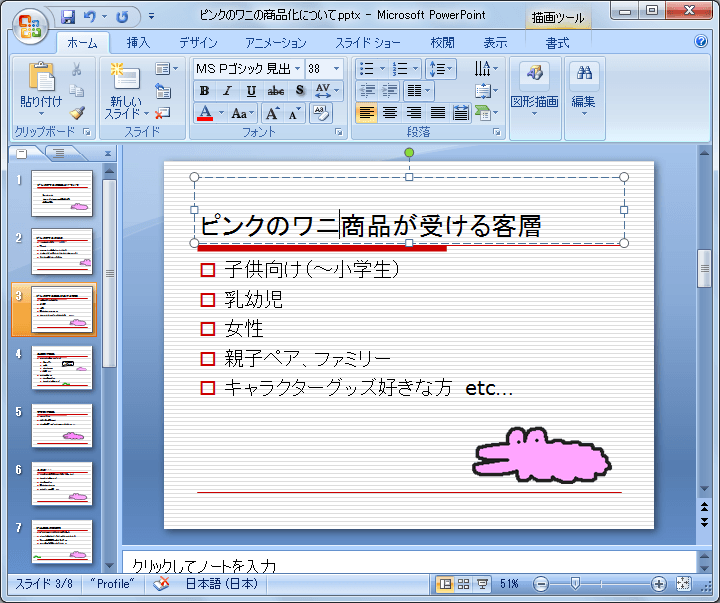Align text left
This screenshot has height=603, width=720.
[366, 113]
